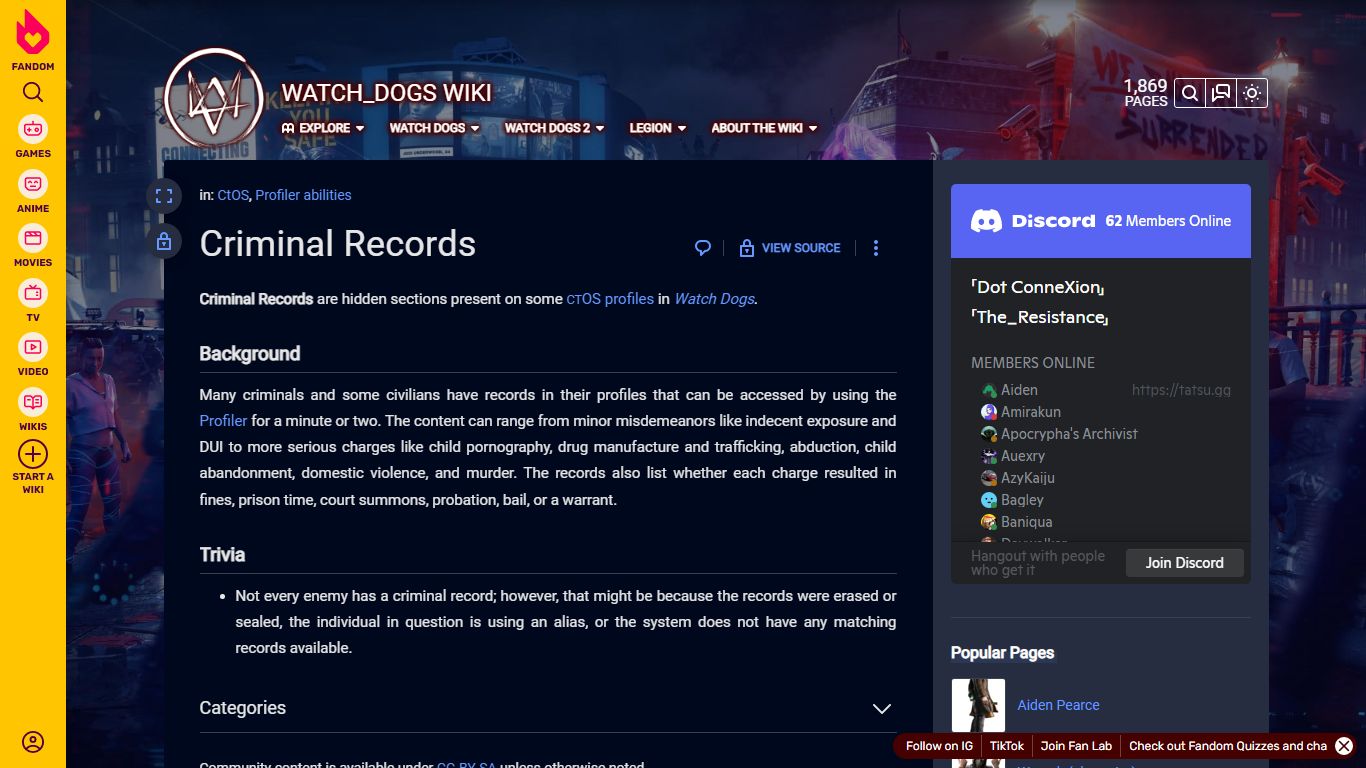Open the article more-options menu

click(876, 248)
